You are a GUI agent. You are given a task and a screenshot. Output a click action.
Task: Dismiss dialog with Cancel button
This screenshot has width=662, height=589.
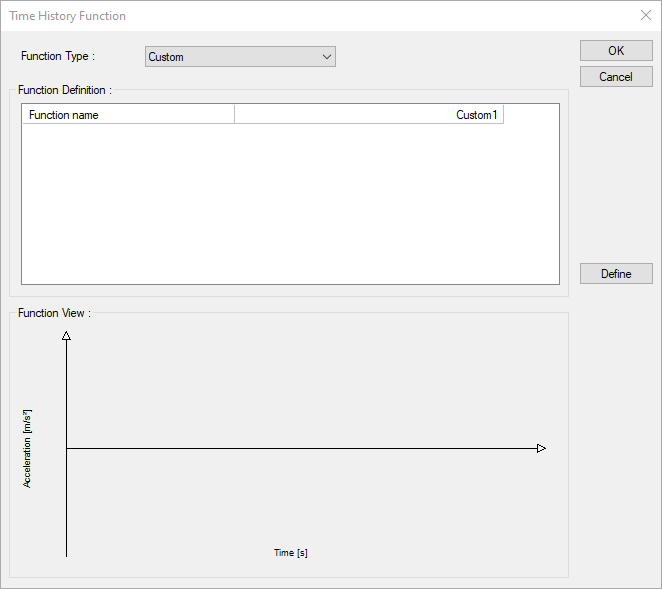click(616, 77)
